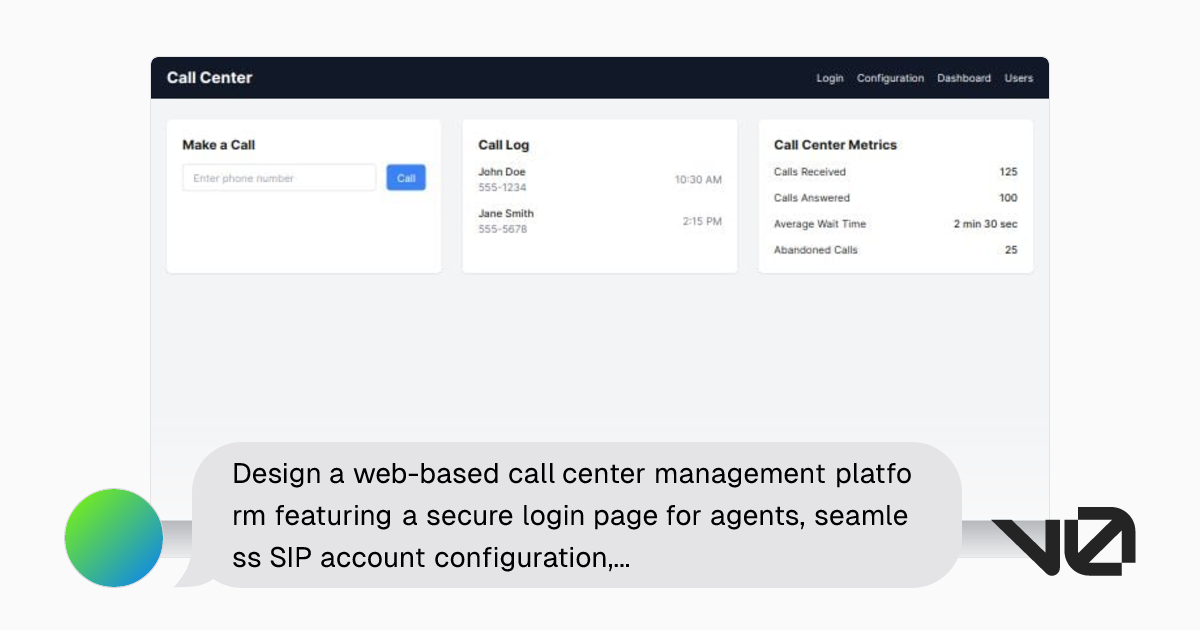The height and width of the screenshot is (630, 1200).
Task: Open the Users section
Action: pos(1018,78)
